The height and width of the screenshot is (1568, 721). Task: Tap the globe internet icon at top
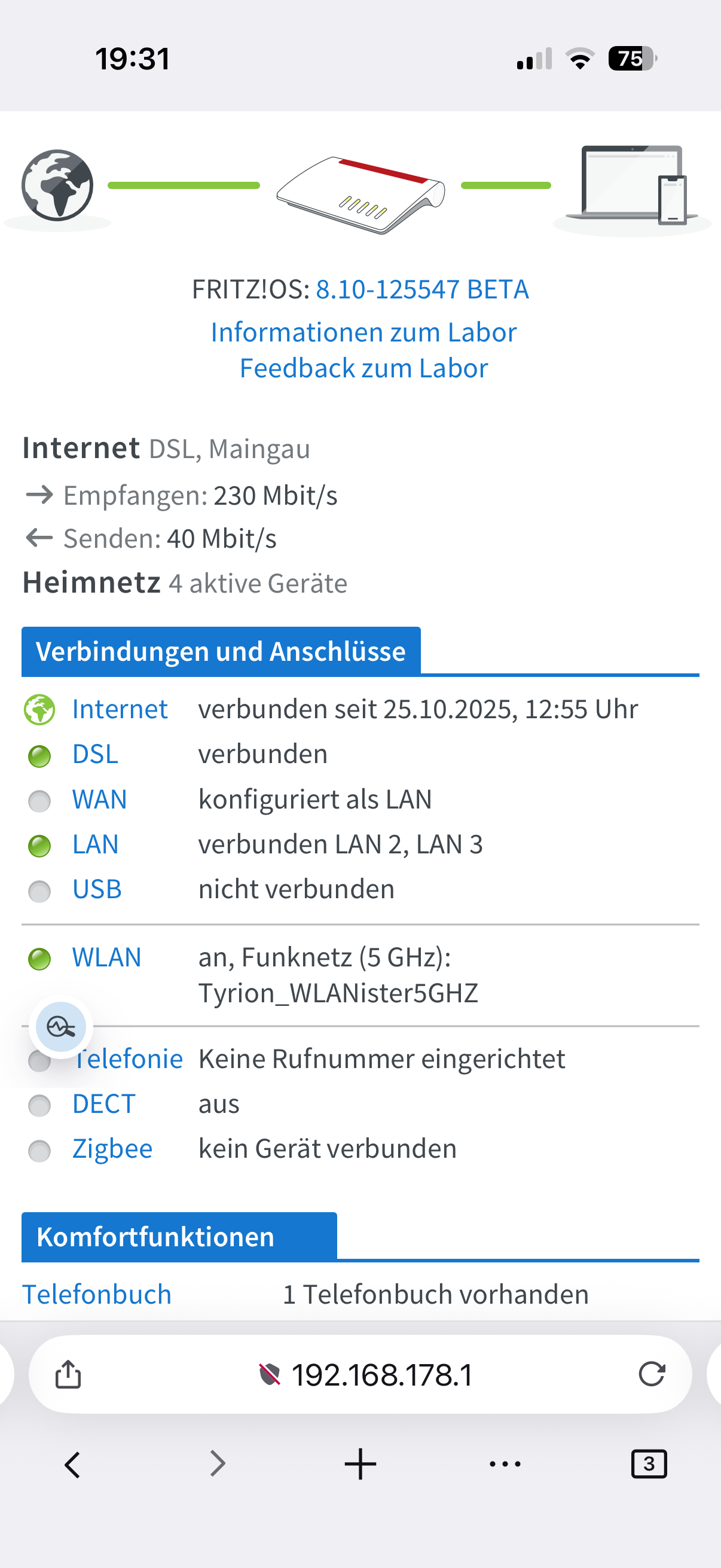57,185
